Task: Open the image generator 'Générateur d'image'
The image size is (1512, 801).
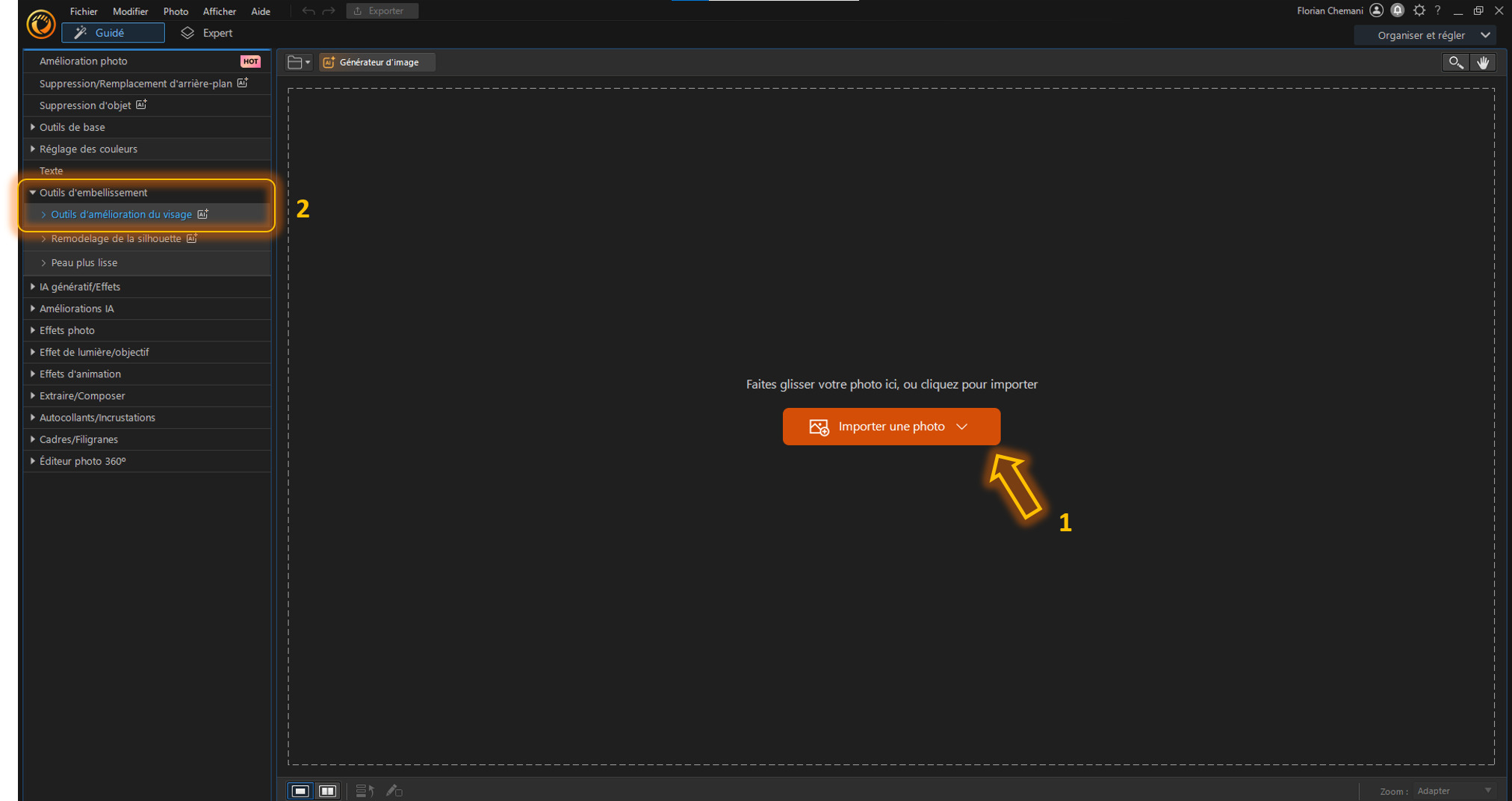Action: [x=377, y=62]
